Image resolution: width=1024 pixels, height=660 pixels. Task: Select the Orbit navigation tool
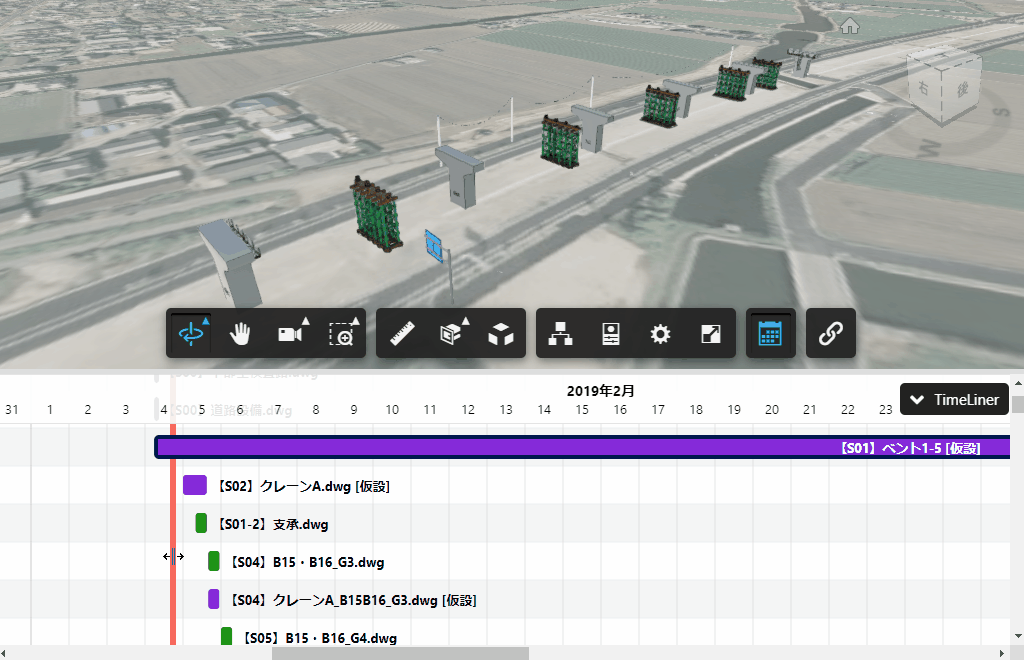[x=190, y=334]
